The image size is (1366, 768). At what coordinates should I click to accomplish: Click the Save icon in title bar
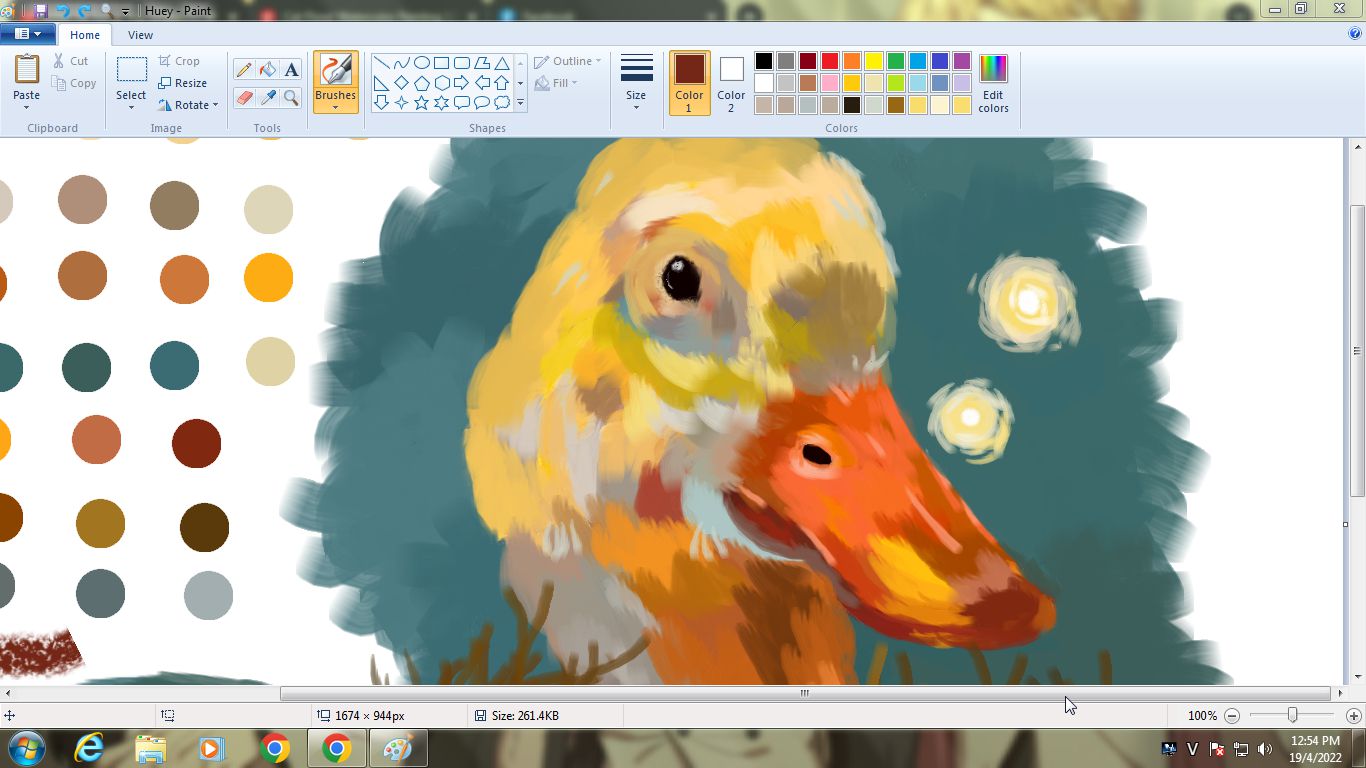(x=41, y=10)
